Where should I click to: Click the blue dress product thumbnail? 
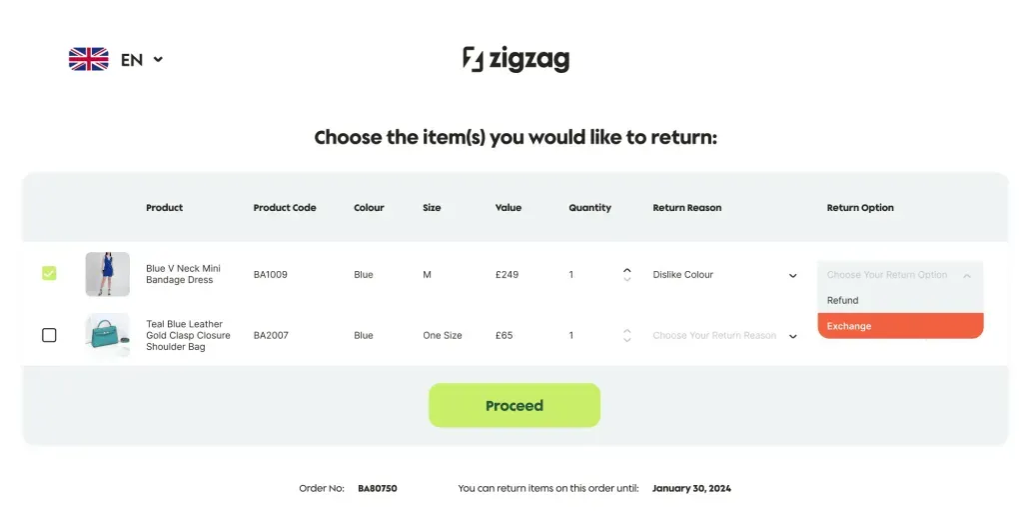(107, 274)
